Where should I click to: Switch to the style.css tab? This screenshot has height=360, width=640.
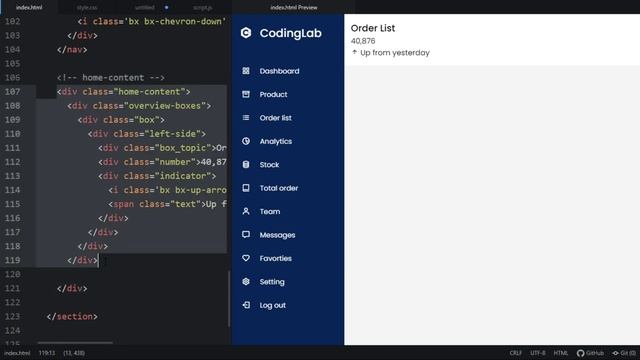pos(87,7)
